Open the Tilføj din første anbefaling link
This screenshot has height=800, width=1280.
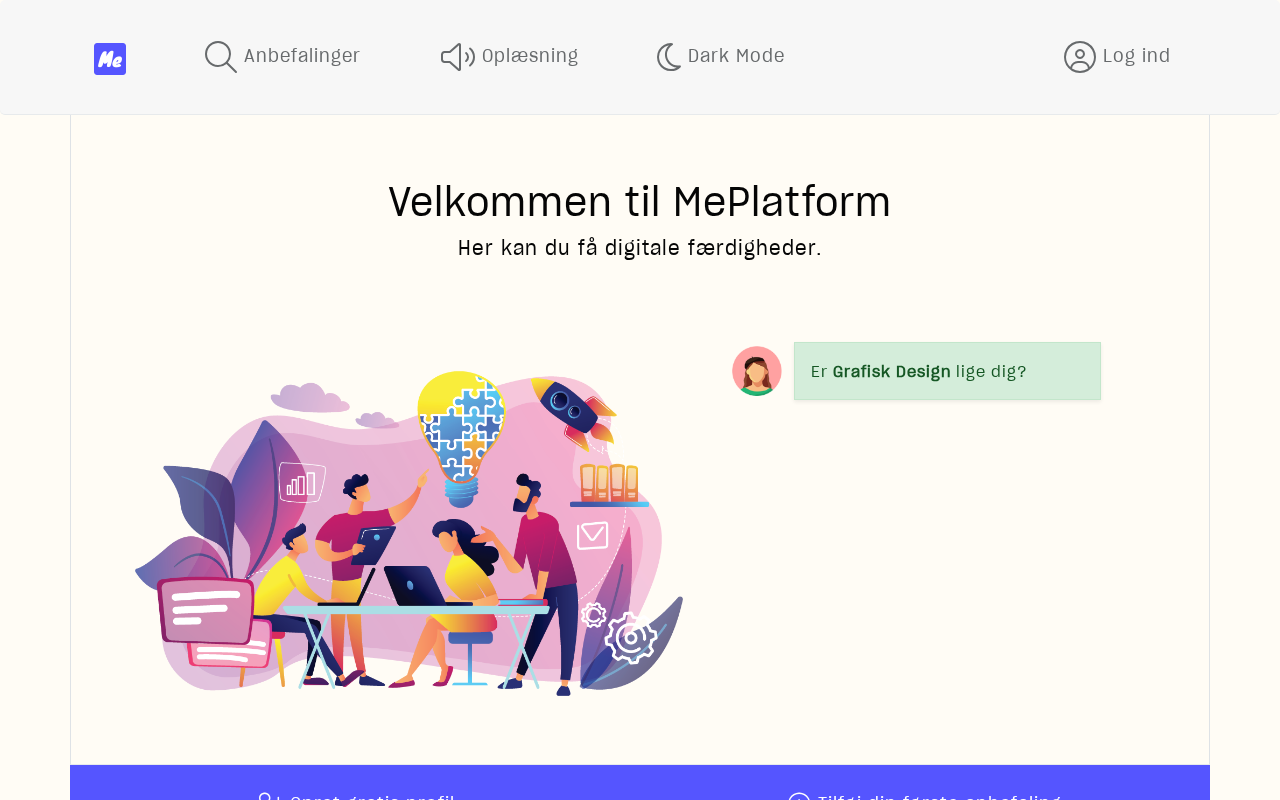(x=924, y=796)
